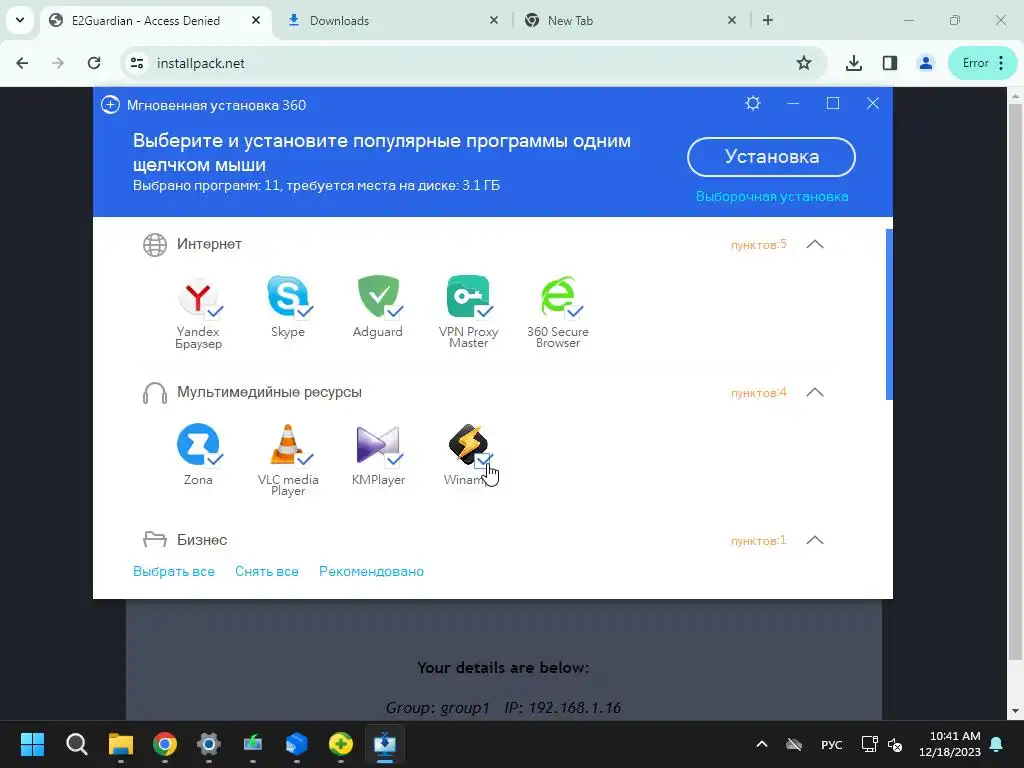Viewport: 1024px width, 768px height.
Task: Collapse the Интернет section chevron
Action: [814, 244]
